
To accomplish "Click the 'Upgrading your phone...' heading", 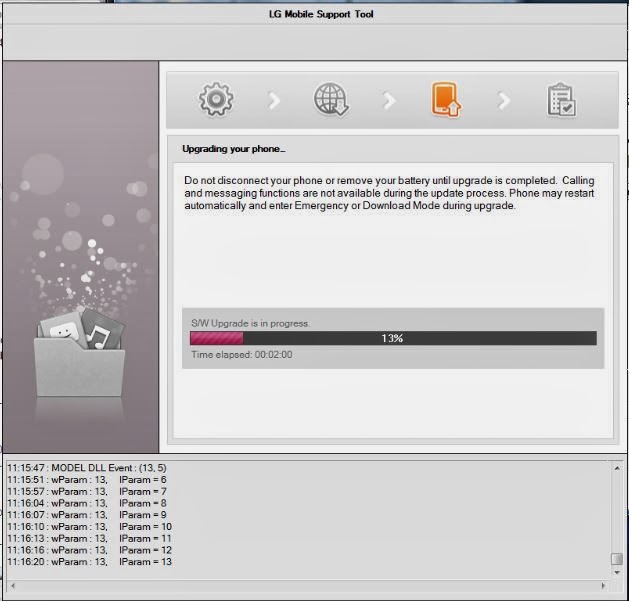I will pos(233,149).
